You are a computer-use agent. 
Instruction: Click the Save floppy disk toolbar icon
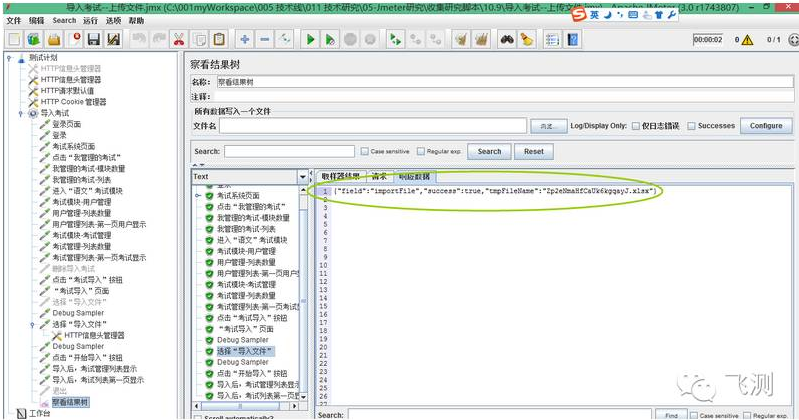coord(94,40)
